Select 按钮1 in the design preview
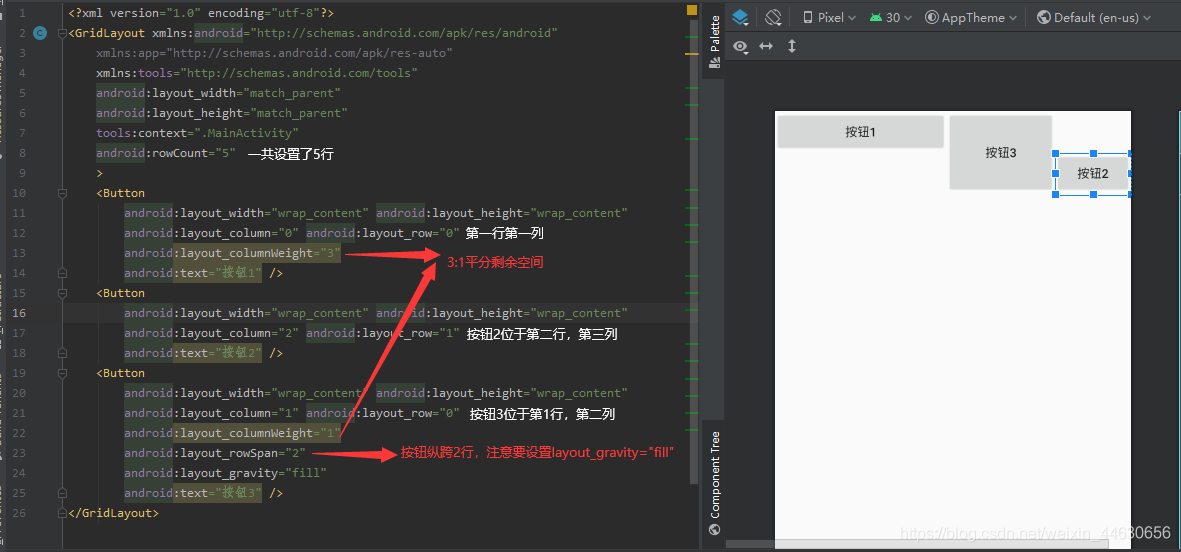This screenshot has height=552, width=1181. [x=860, y=132]
